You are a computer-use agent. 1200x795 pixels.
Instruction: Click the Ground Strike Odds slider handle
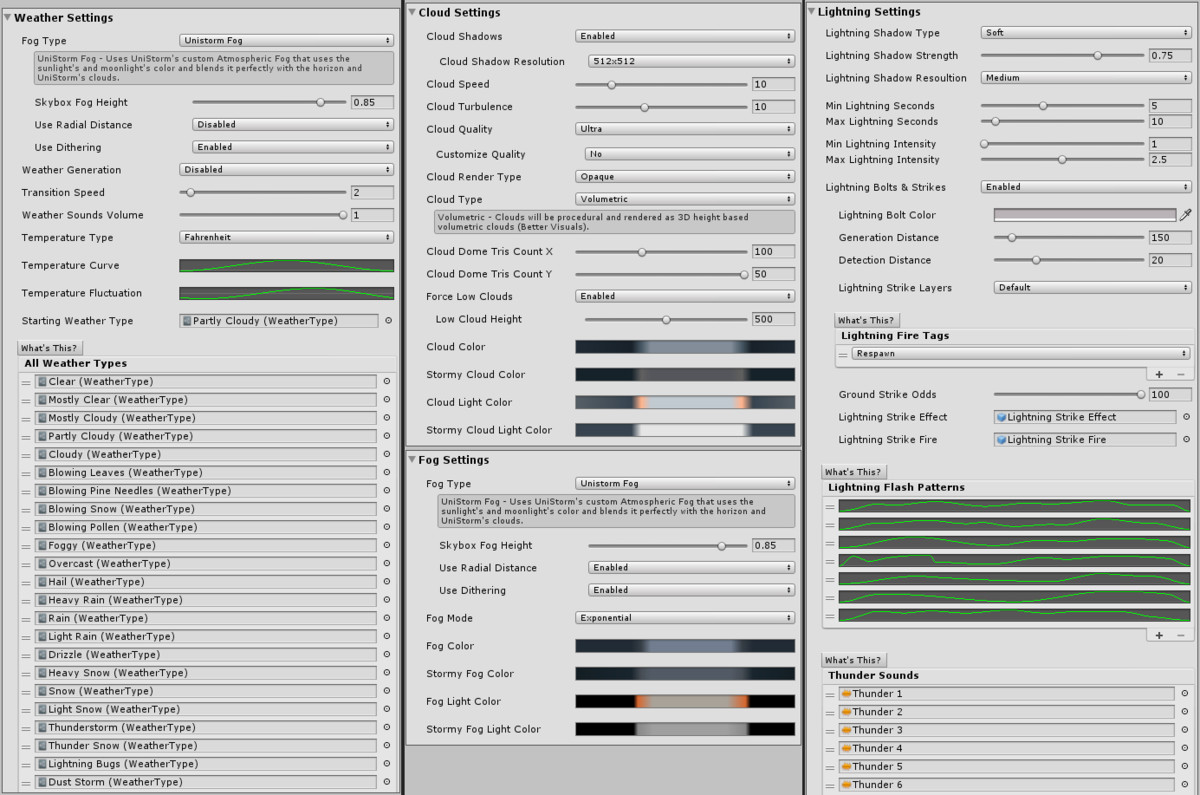pos(1140,395)
